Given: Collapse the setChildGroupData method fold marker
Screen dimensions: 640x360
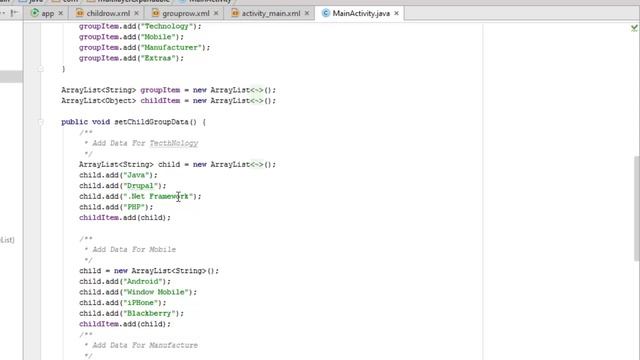Looking at the screenshot, I should pos(40,122).
